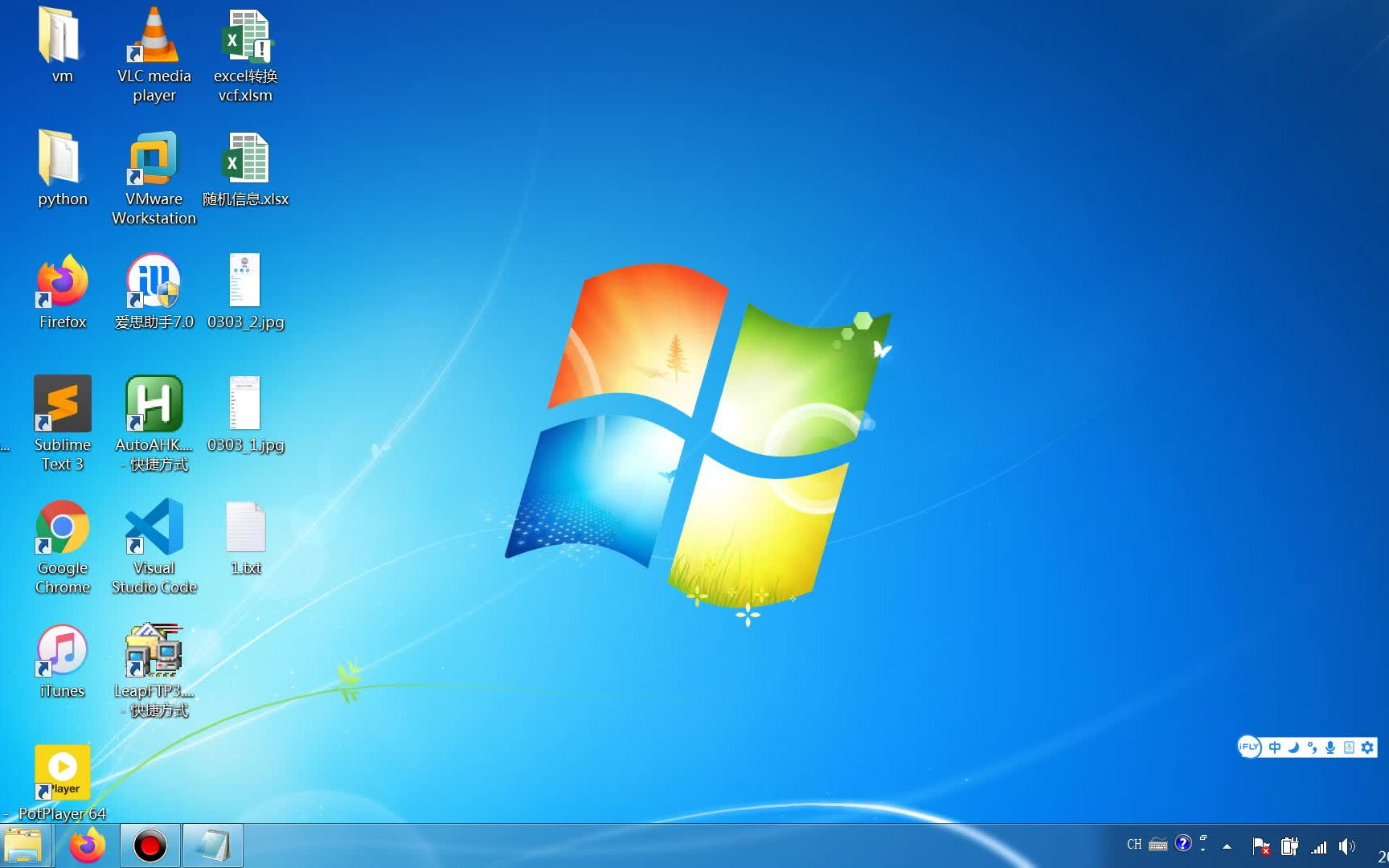
Task: Select the 0303_2.jpg image file
Action: click(245, 292)
